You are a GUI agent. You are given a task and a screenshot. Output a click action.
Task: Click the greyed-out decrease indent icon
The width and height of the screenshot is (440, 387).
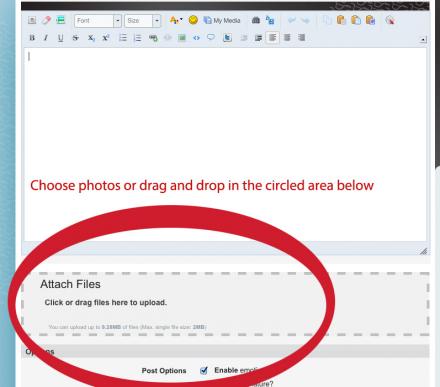pyautogui.click(x=244, y=38)
